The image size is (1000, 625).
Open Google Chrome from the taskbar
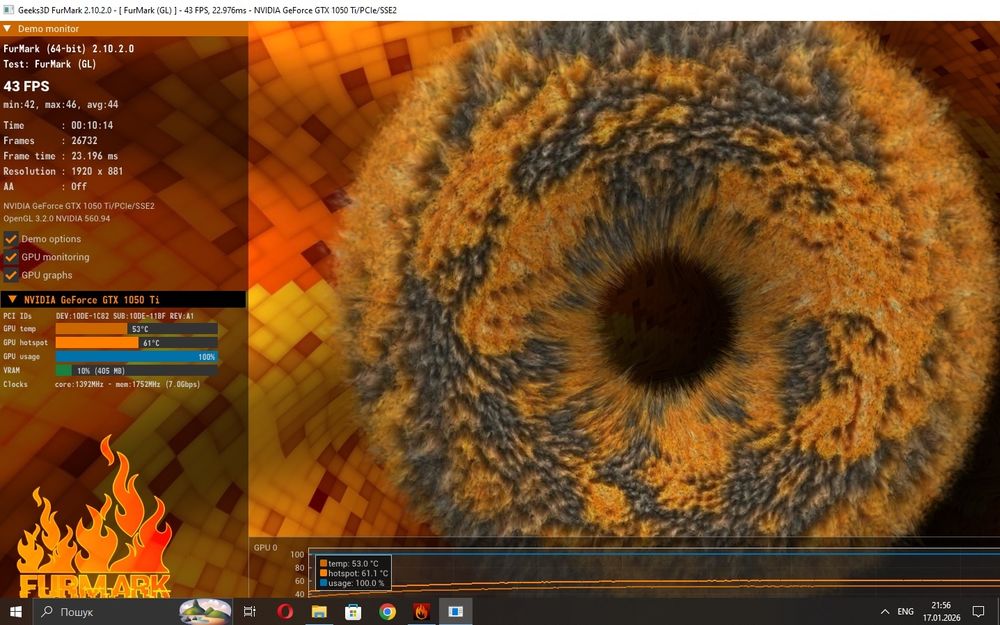click(x=387, y=612)
